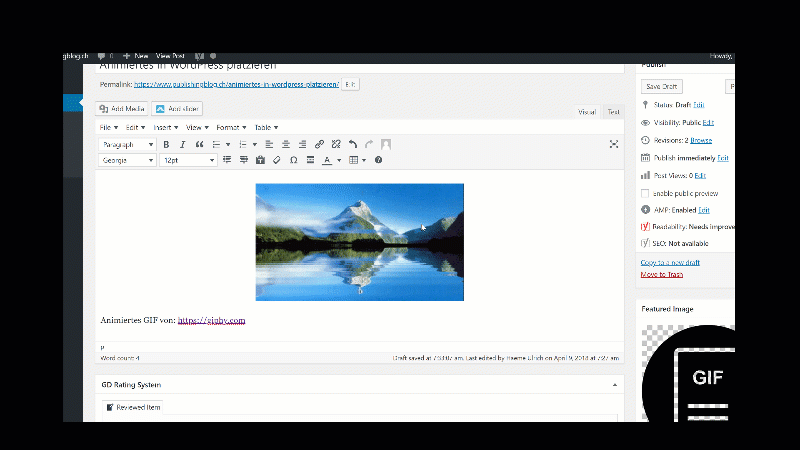Clear formatting with the eraser icon
800x450 pixels.
pyautogui.click(x=277, y=160)
